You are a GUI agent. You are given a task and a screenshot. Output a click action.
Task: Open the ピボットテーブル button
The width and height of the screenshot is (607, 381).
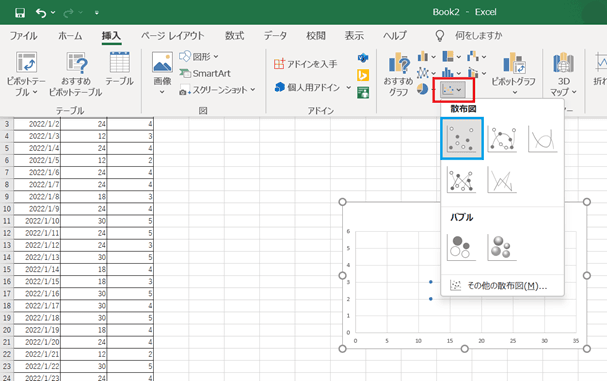26,74
